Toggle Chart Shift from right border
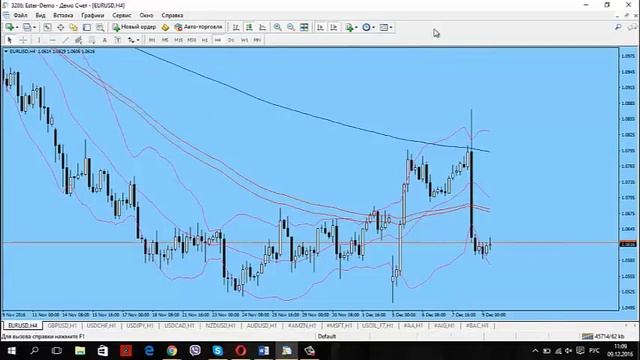The height and width of the screenshot is (360, 640). click(333, 27)
